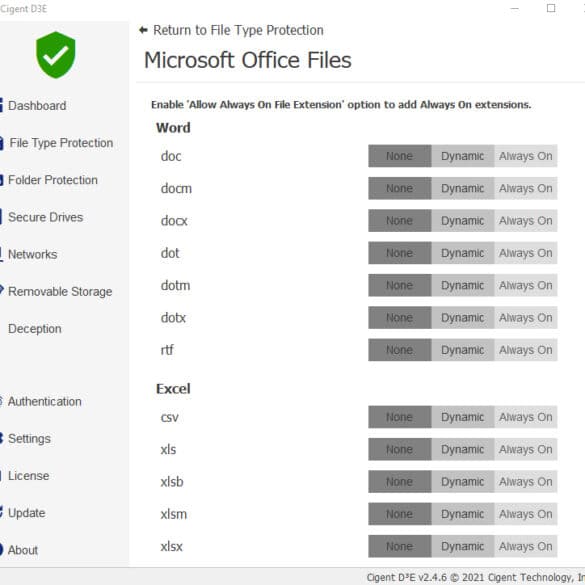Set xlsx protection to Dynamic

click(463, 546)
